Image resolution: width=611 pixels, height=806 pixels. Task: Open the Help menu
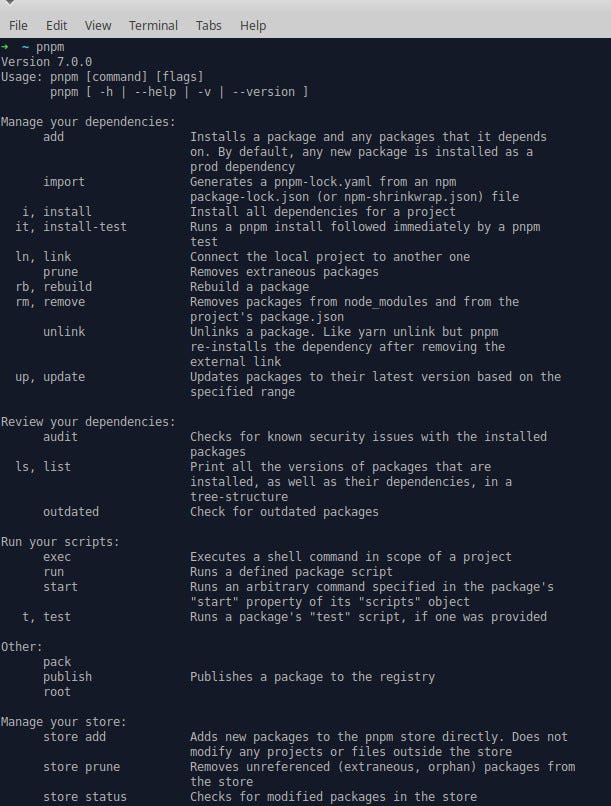[251, 25]
